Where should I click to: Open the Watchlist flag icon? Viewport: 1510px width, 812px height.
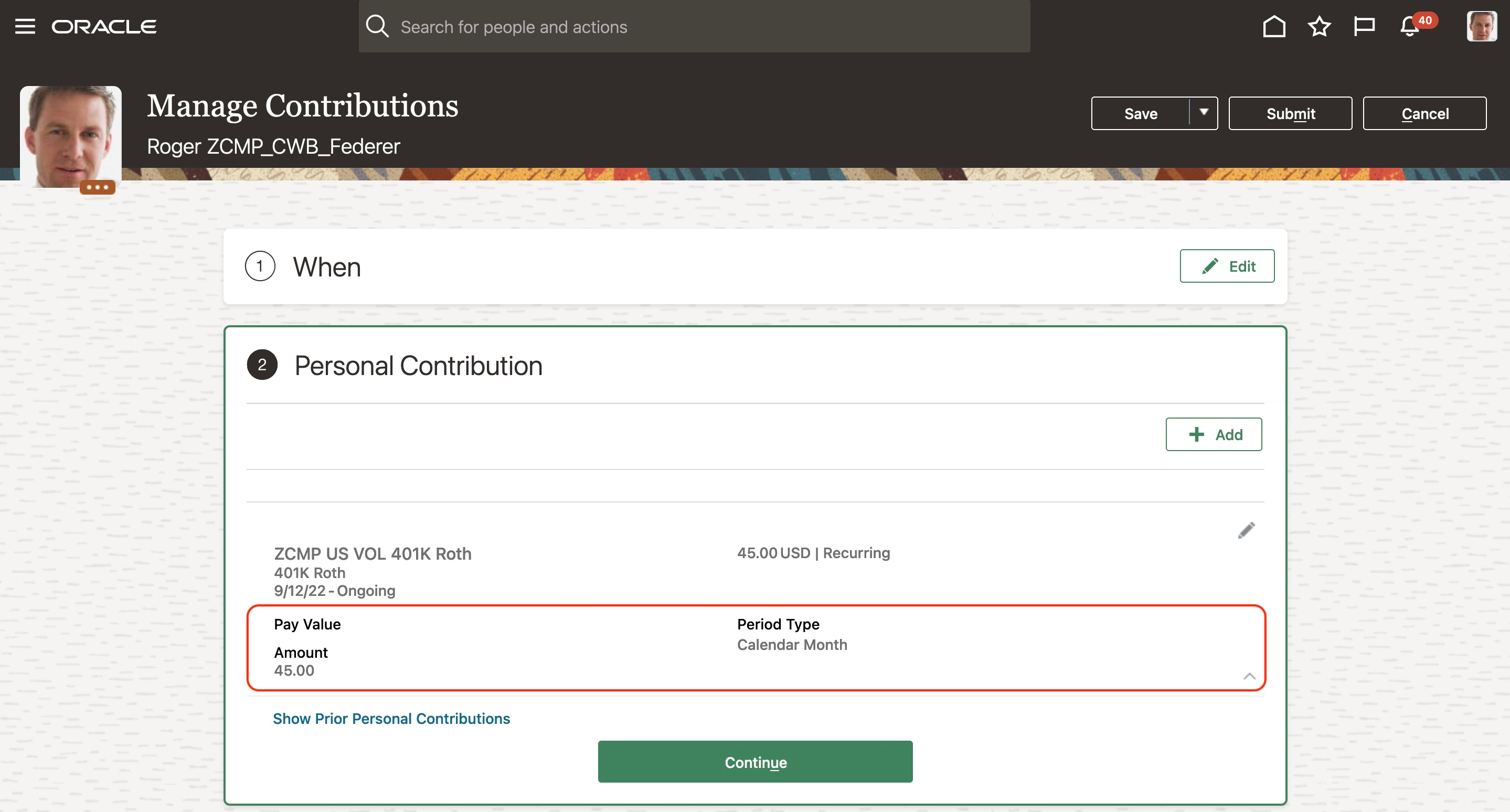(x=1364, y=26)
